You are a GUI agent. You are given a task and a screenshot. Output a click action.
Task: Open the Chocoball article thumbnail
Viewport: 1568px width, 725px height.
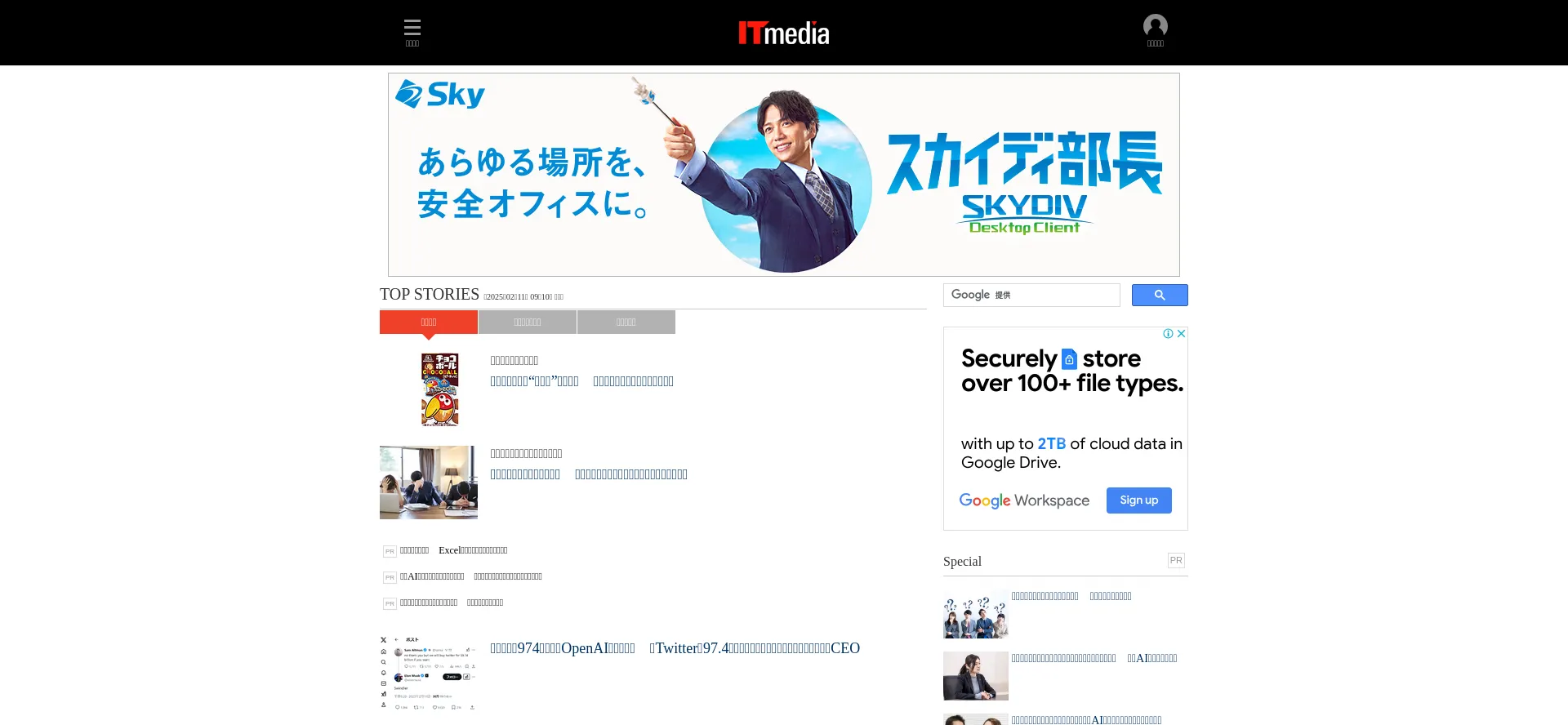440,389
